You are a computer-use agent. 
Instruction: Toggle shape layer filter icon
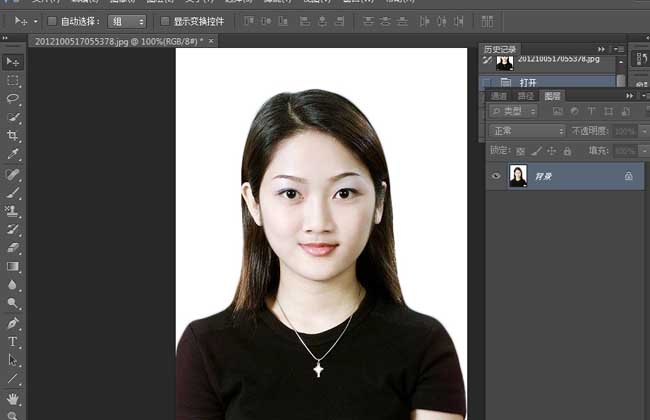[x=609, y=111]
